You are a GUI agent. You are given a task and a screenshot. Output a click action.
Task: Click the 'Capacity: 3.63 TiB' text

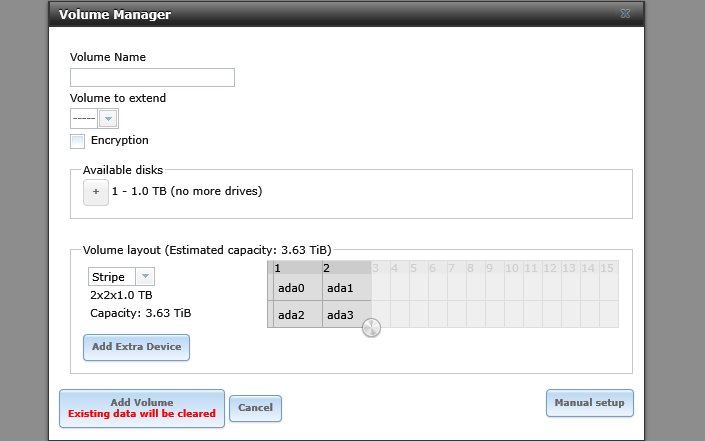[x=141, y=313]
